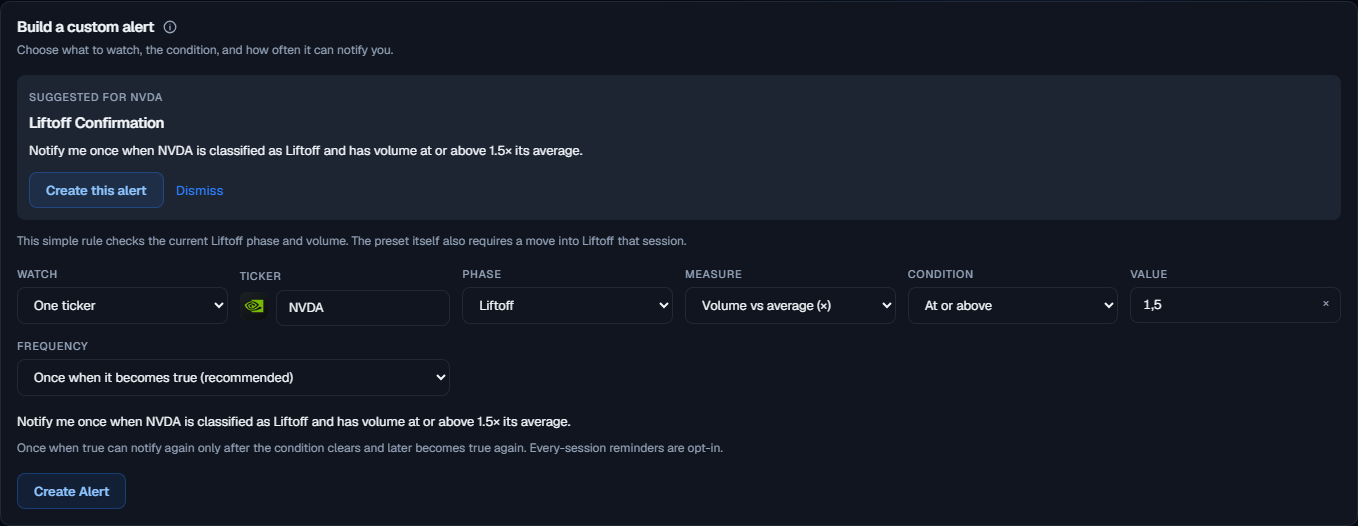The image size is (1358, 526).
Task: Click the Liftoff Confirmation heading
Action: pyautogui.click(x=96, y=123)
